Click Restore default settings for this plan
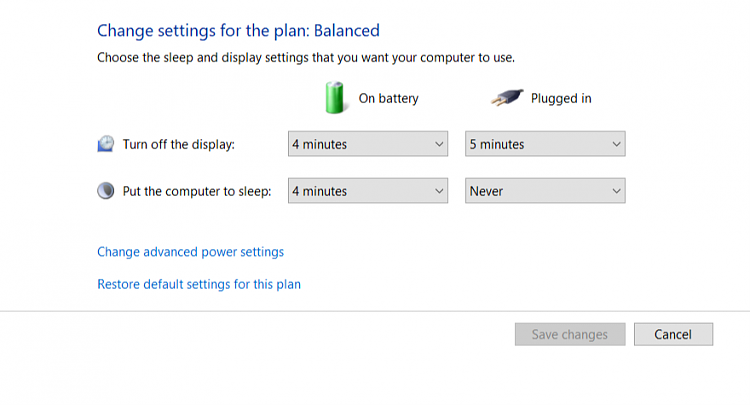The image size is (750, 405). [199, 284]
